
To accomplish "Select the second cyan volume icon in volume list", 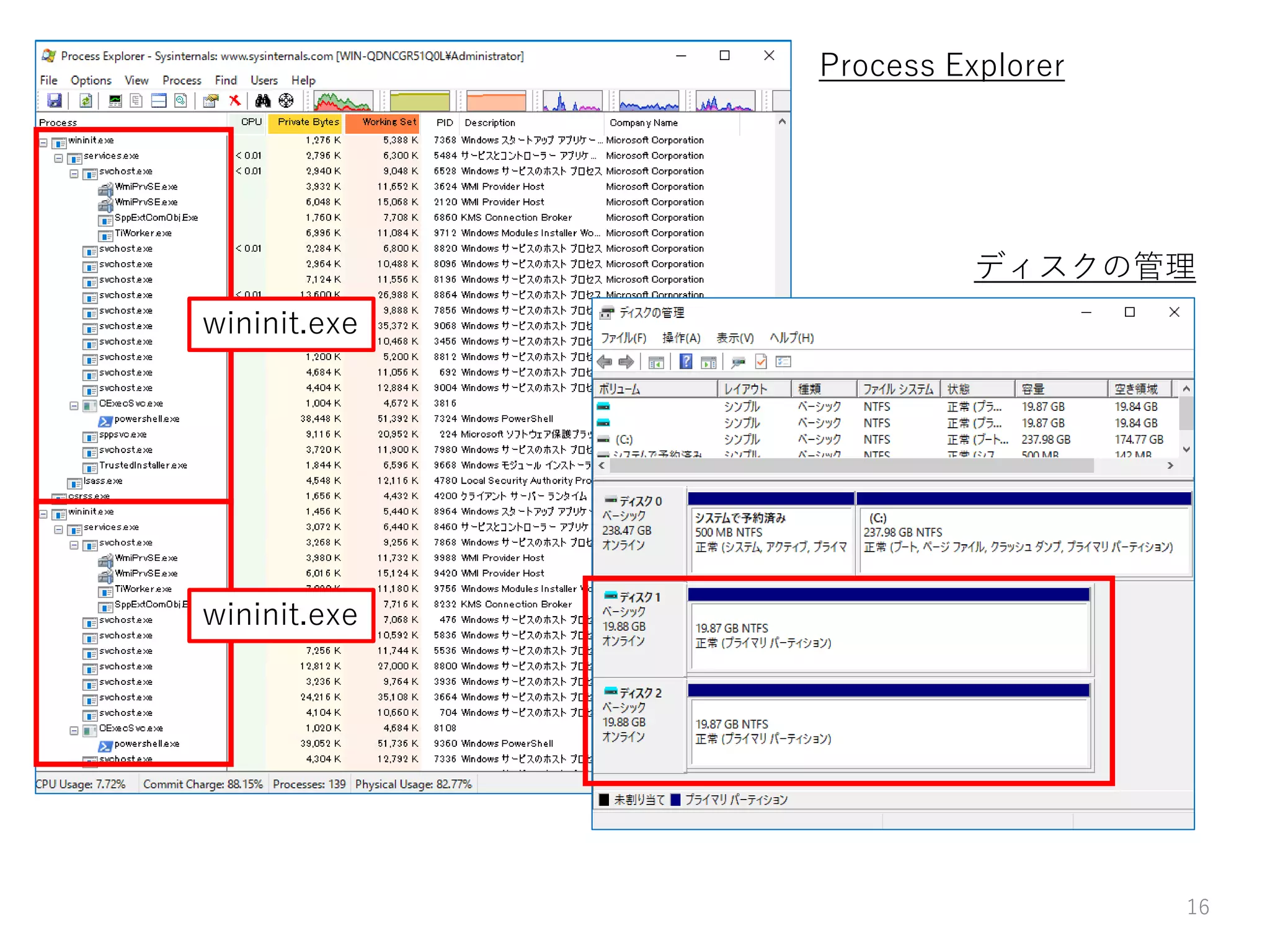I will 603,423.
